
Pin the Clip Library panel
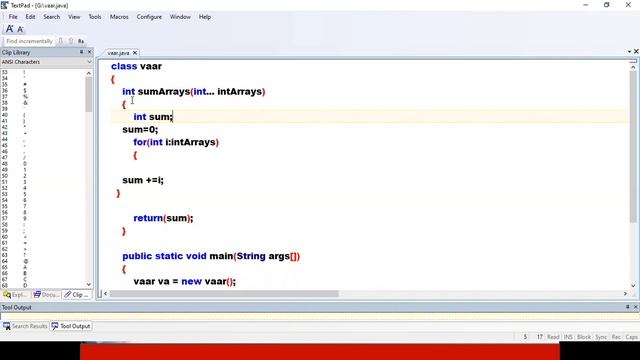click(81, 52)
